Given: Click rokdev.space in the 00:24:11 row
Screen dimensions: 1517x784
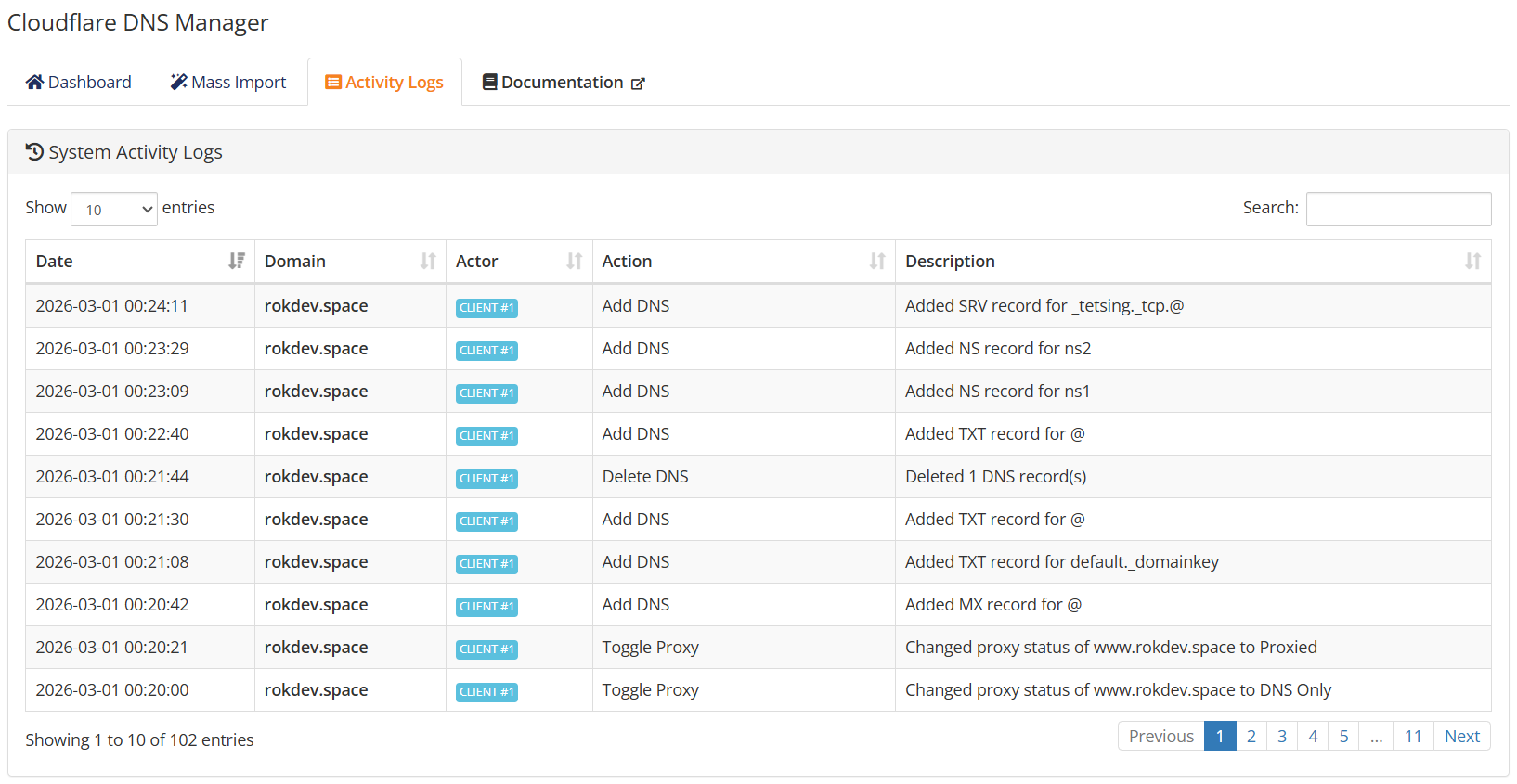Looking at the screenshot, I should point(317,305).
